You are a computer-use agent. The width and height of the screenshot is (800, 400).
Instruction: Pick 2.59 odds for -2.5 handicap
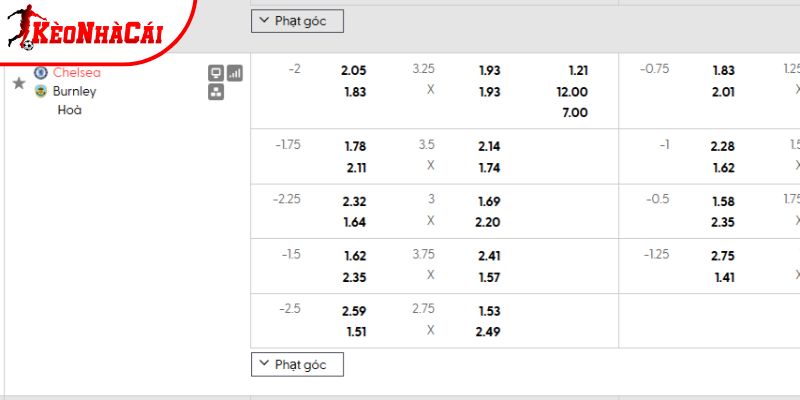[x=354, y=311]
